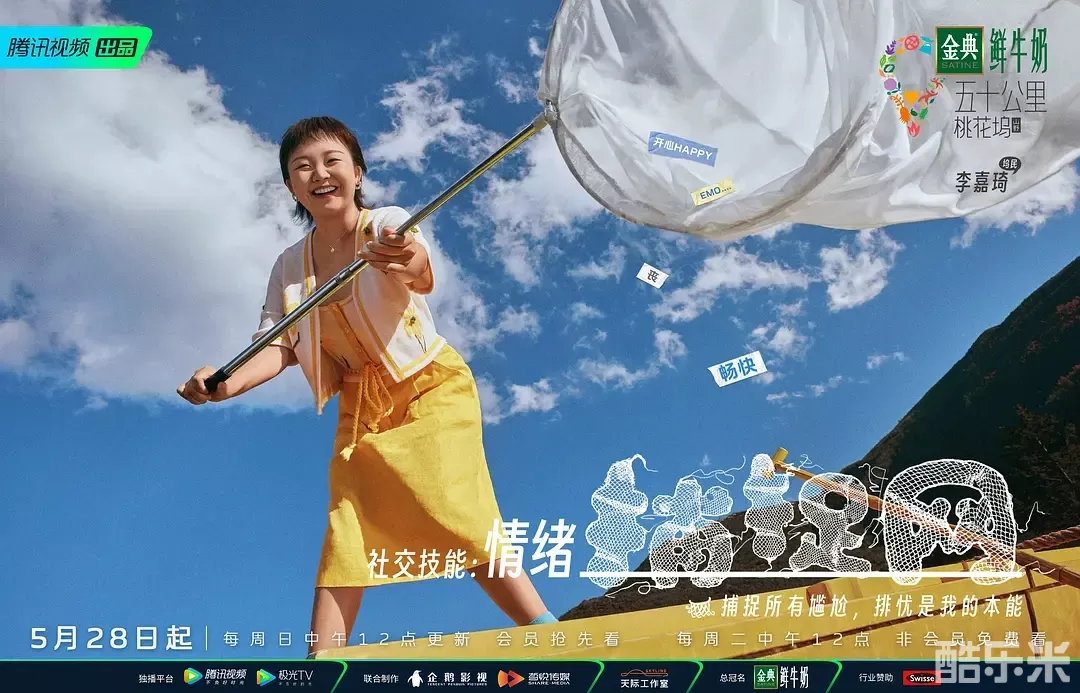Viewport: 1080px width, 693px height.
Task: Click the 腾讯视频 出品 badge
Action: tap(76, 47)
